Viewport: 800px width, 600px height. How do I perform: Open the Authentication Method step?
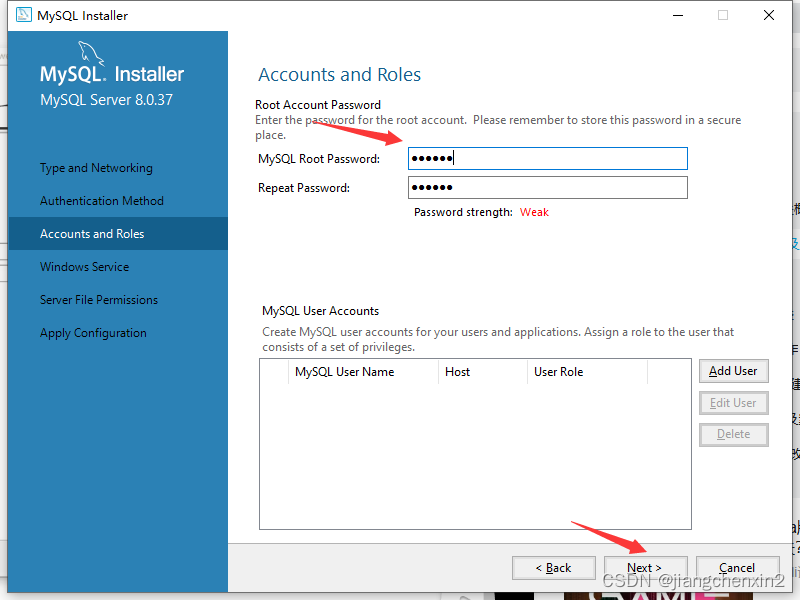click(x=102, y=201)
